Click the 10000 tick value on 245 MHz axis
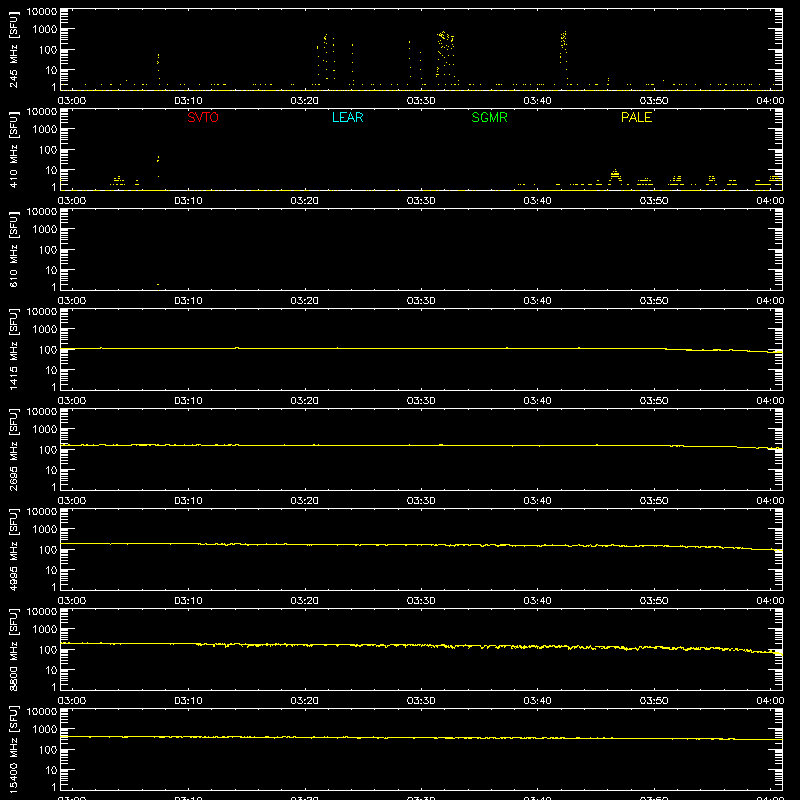 (x=42, y=12)
